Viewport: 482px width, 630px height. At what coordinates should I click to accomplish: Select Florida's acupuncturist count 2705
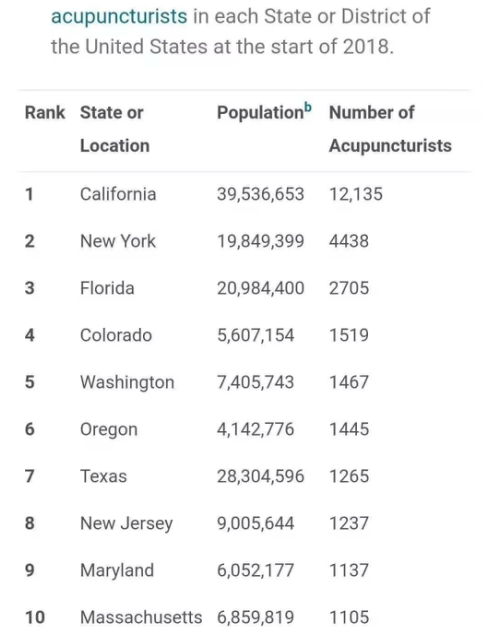349,288
